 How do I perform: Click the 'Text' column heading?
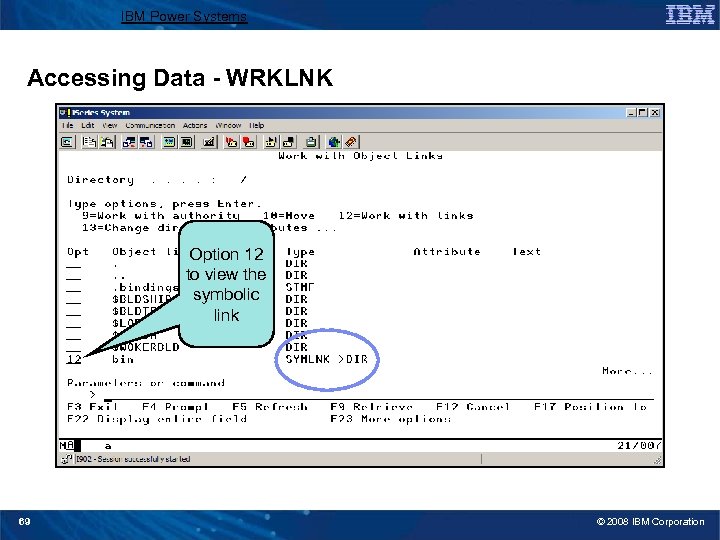(526, 252)
